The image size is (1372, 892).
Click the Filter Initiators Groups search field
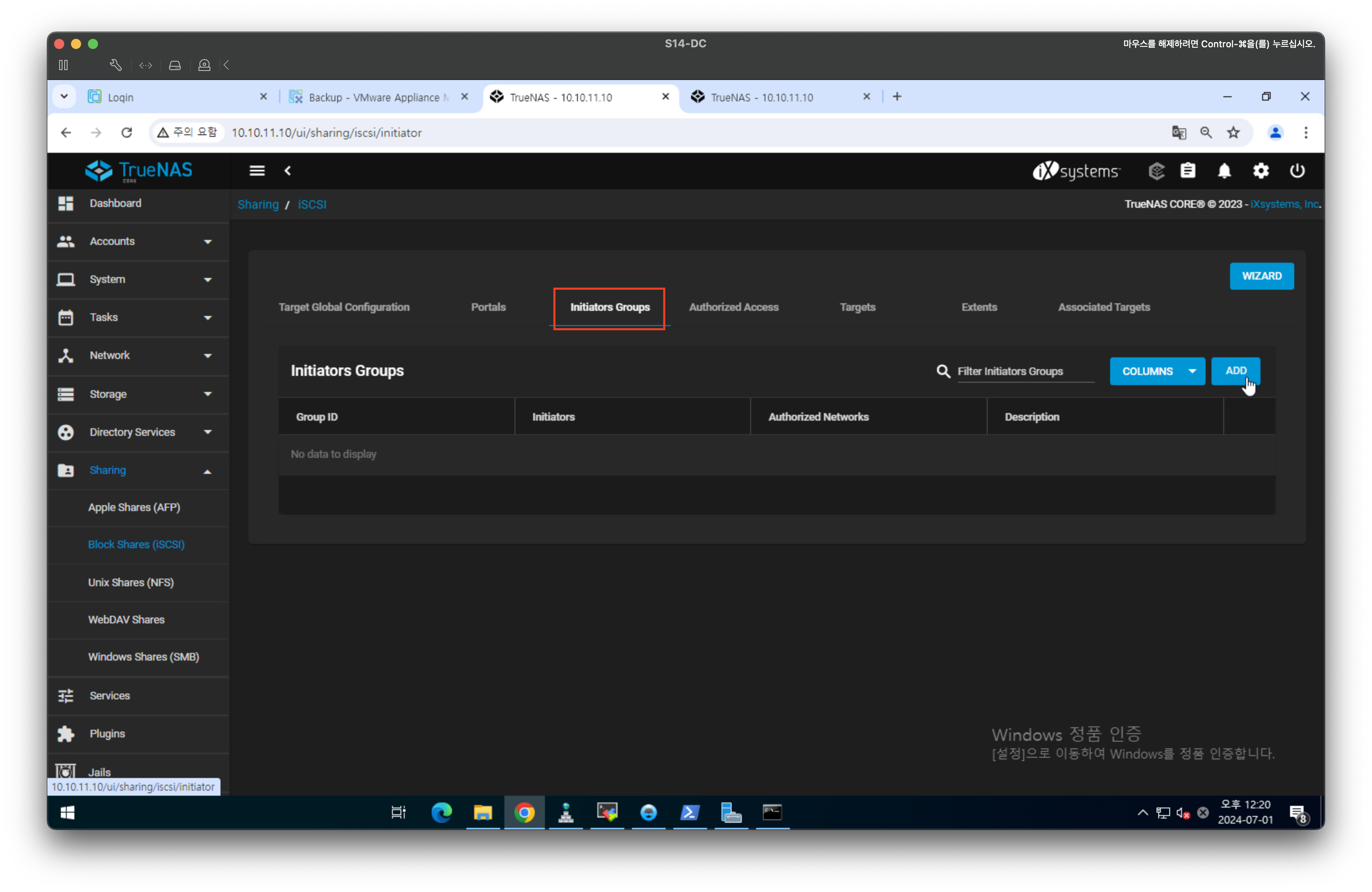pyautogui.click(x=1025, y=371)
